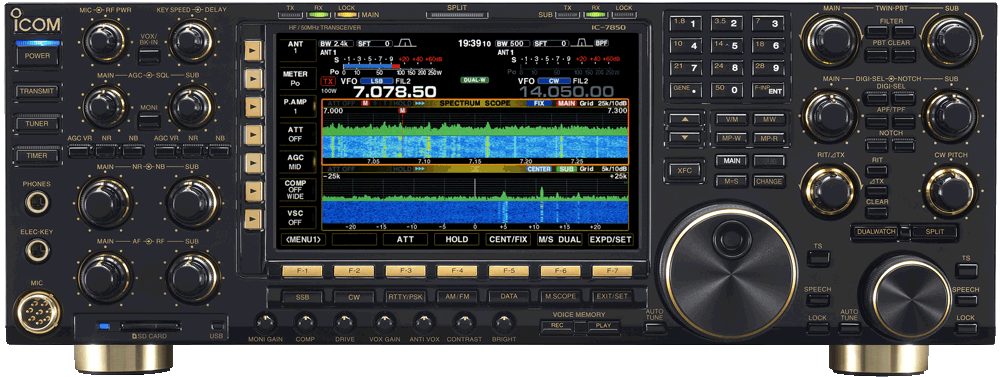Viewport: 1000px width, 377px height.
Task: Toggle the LOCK button below the main dial's SPEECH
Action: tap(818, 329)
